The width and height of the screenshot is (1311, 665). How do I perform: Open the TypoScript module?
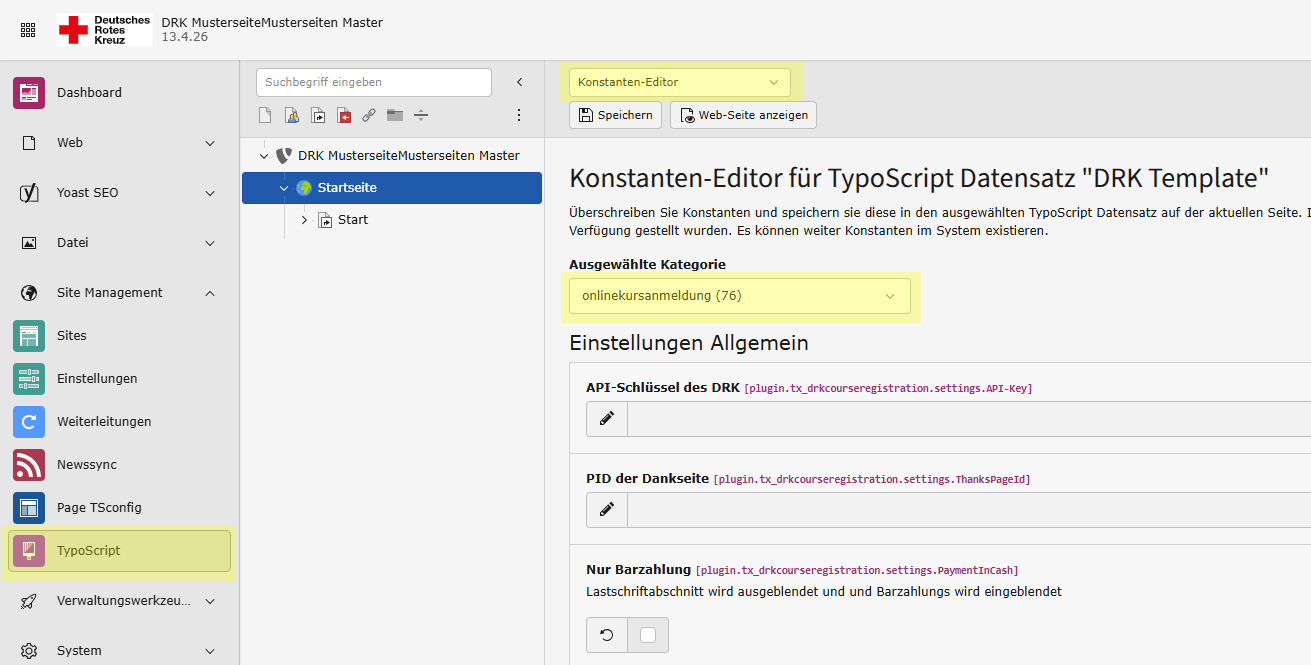tap(119, 550)
